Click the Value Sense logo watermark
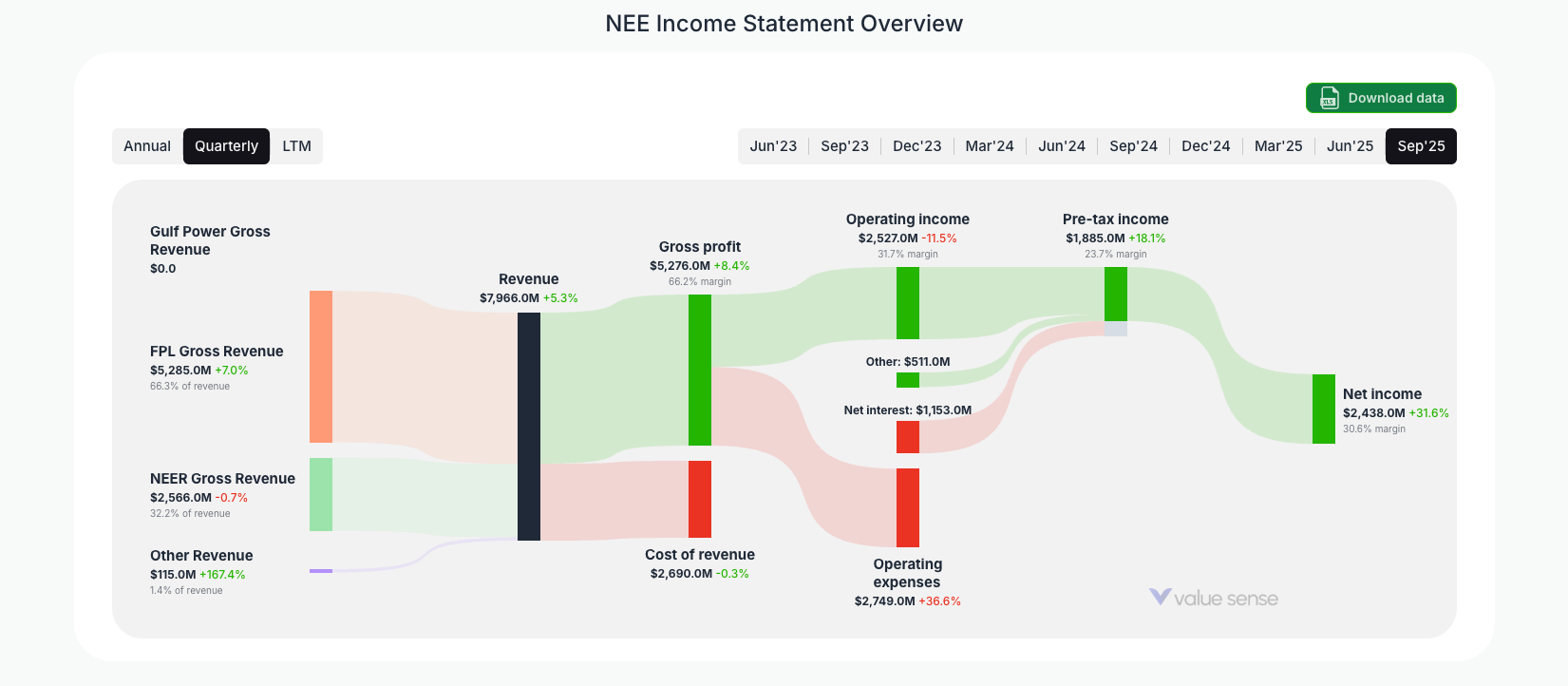Viewport: 1568px width, 686px height. [1215, 598]
